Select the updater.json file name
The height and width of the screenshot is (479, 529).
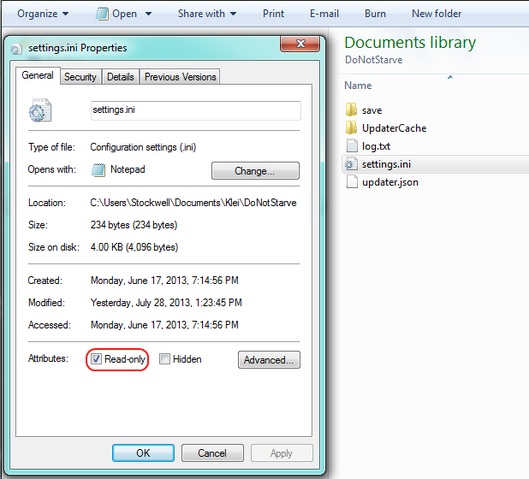[390, 182]
